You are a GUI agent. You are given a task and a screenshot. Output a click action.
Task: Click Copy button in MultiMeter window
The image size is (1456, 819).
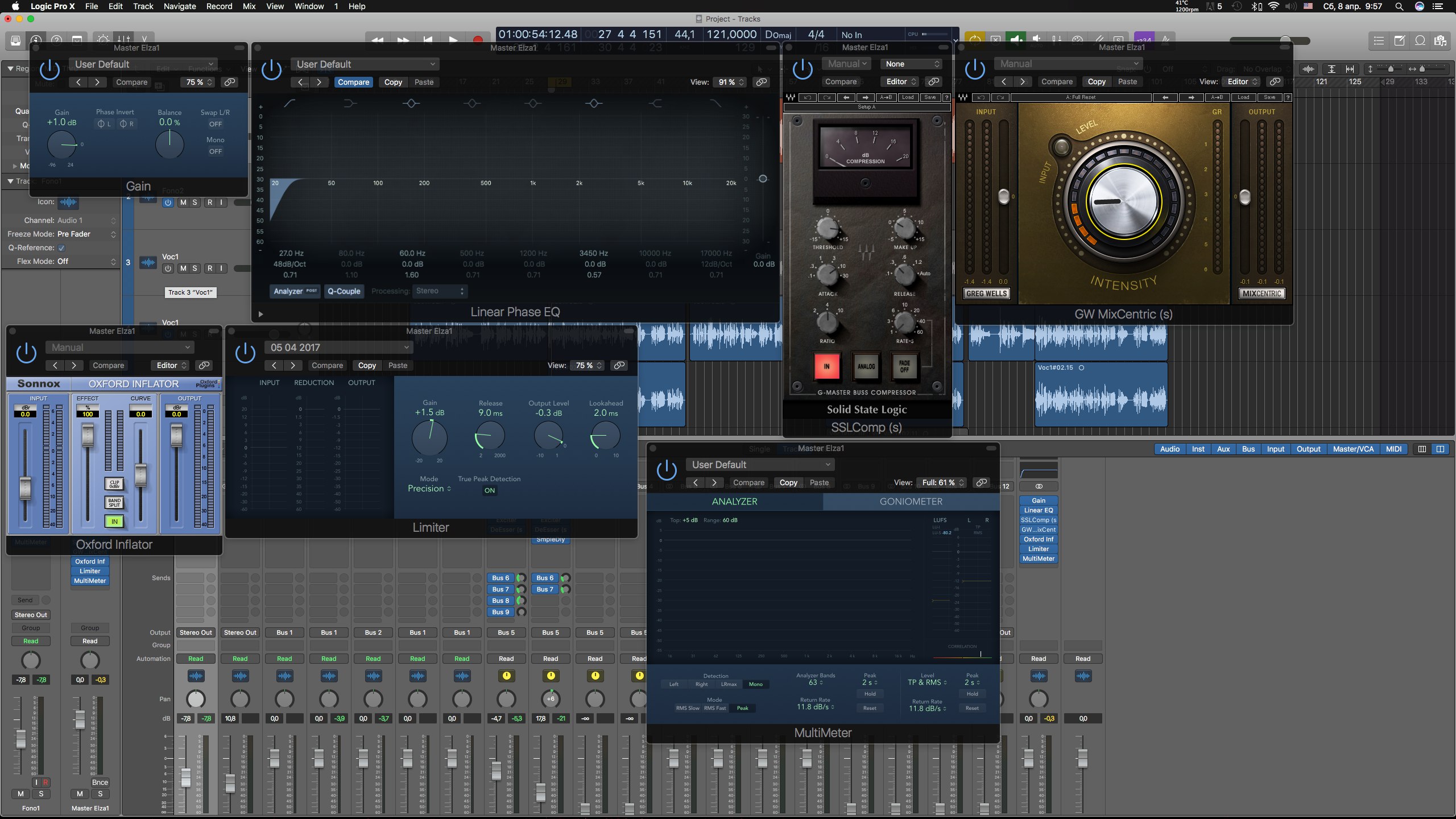pyautogui.click(x=788, y=482)
